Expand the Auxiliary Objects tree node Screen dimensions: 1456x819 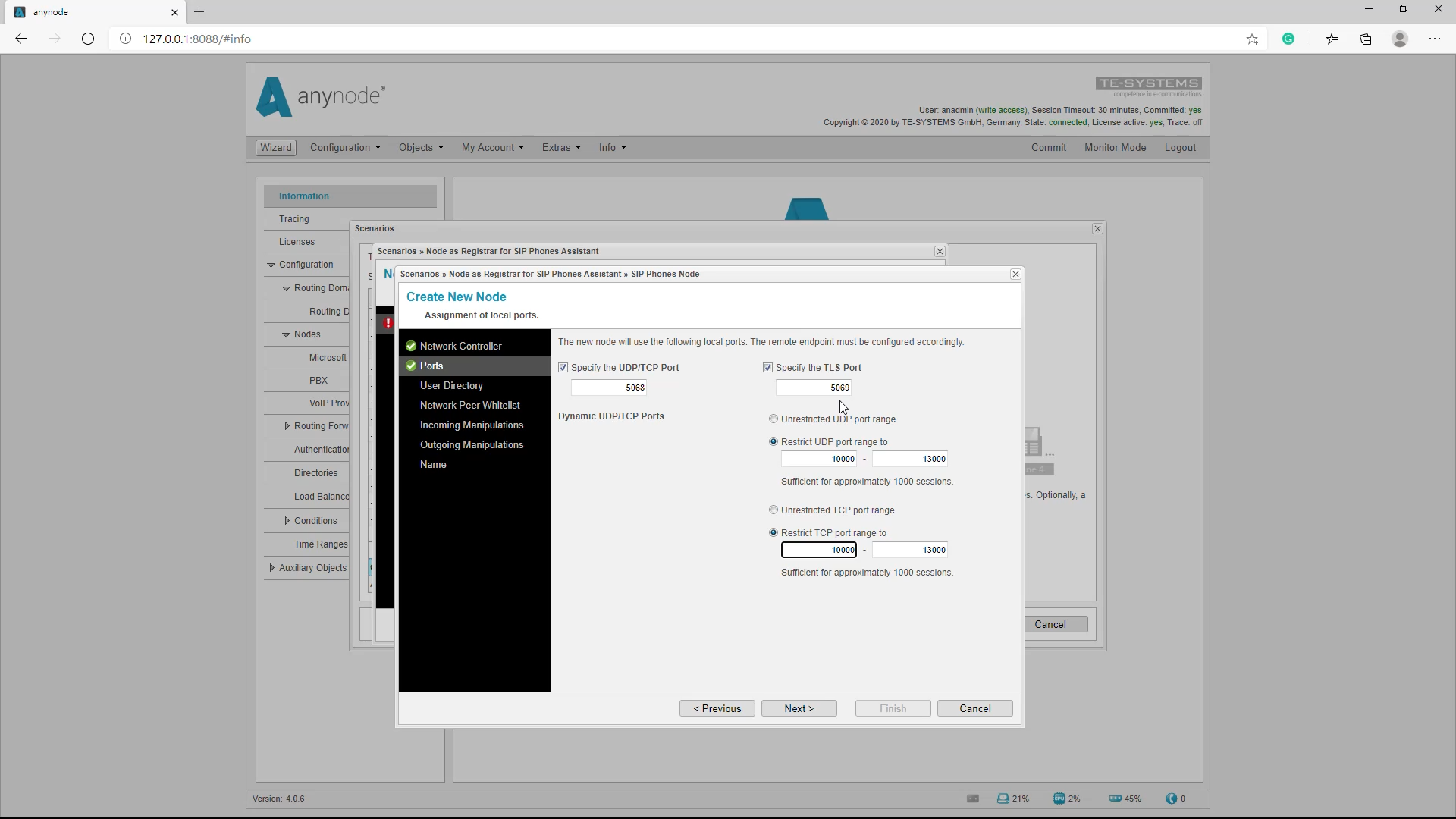[x=271, y=568]
